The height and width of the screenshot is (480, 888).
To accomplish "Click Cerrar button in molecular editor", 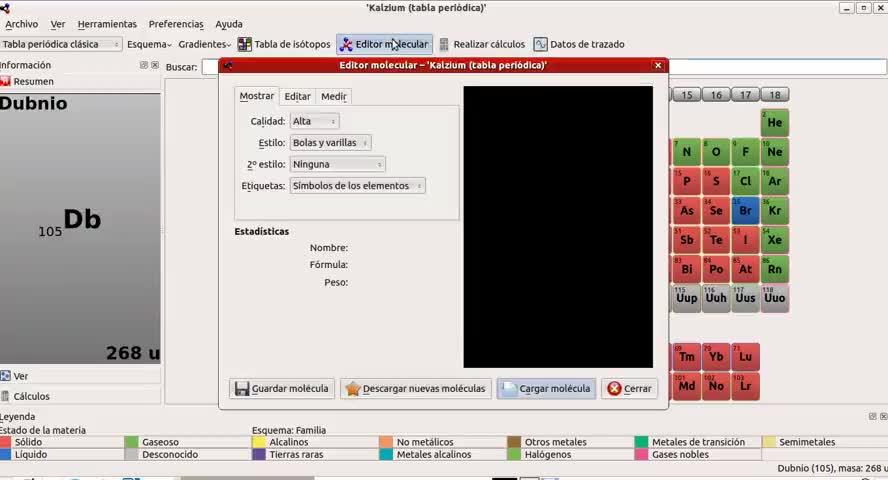I will click(x=629, y=389).
